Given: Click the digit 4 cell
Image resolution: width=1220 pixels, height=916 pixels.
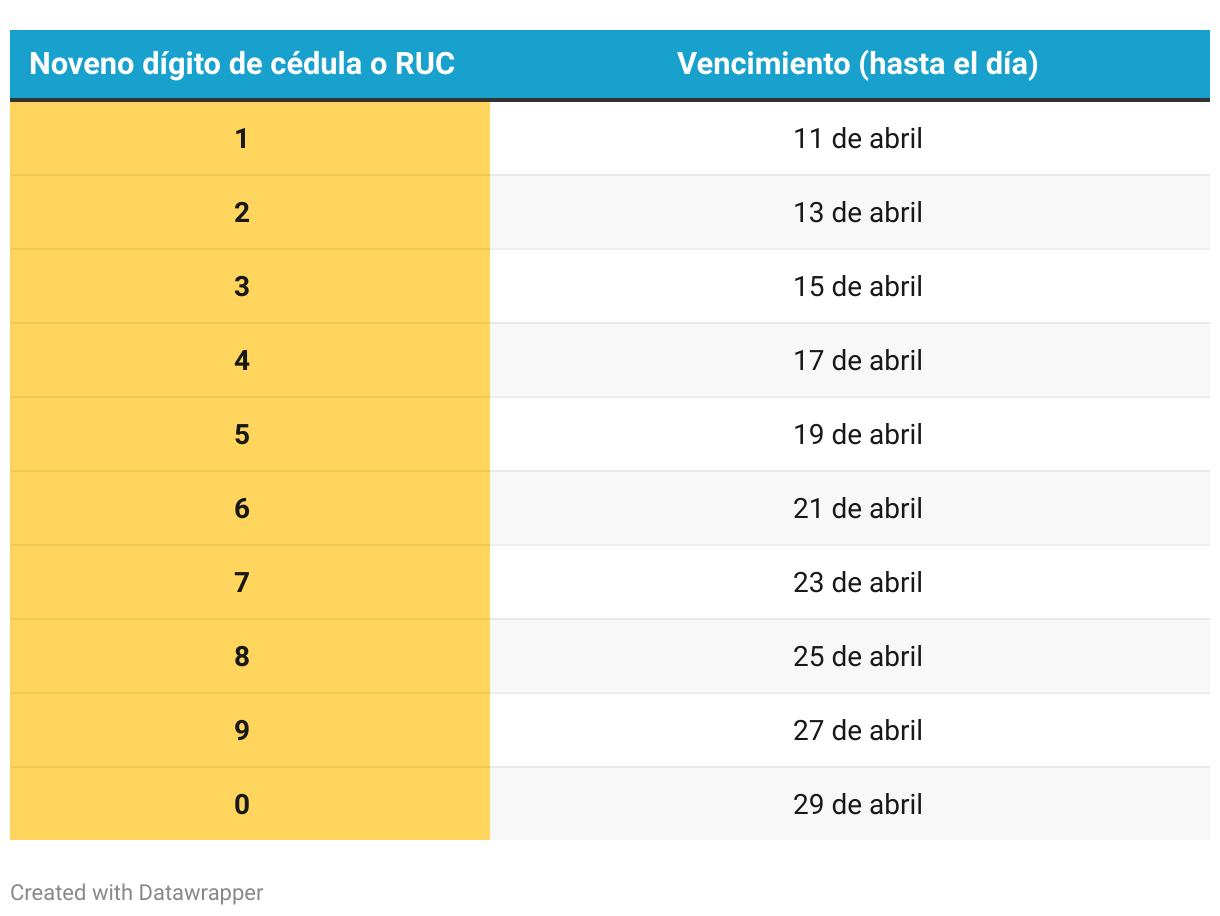Looking at the screenshot, I should point(250,360).
